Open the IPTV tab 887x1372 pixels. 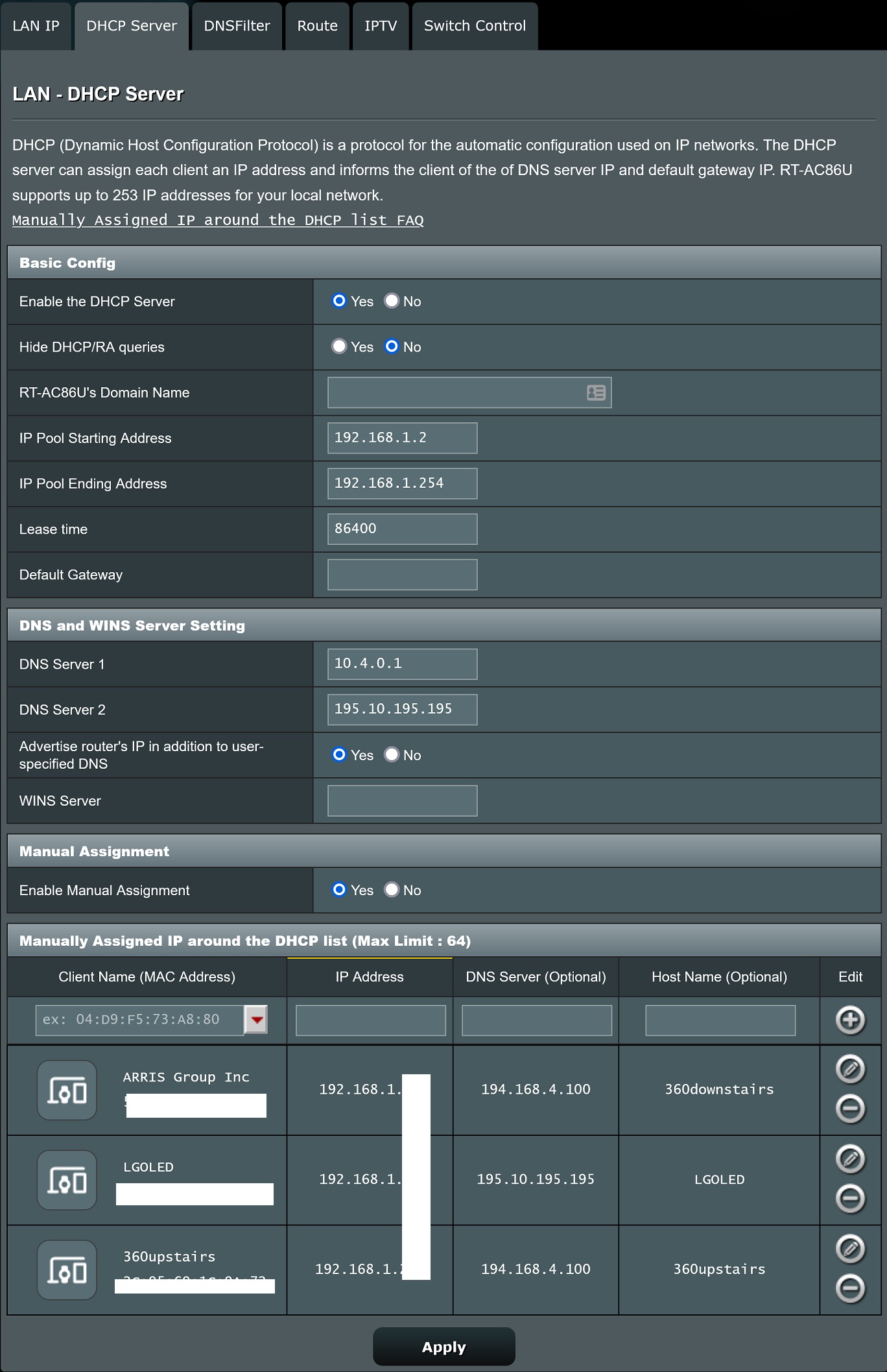[x=381, y=26]
